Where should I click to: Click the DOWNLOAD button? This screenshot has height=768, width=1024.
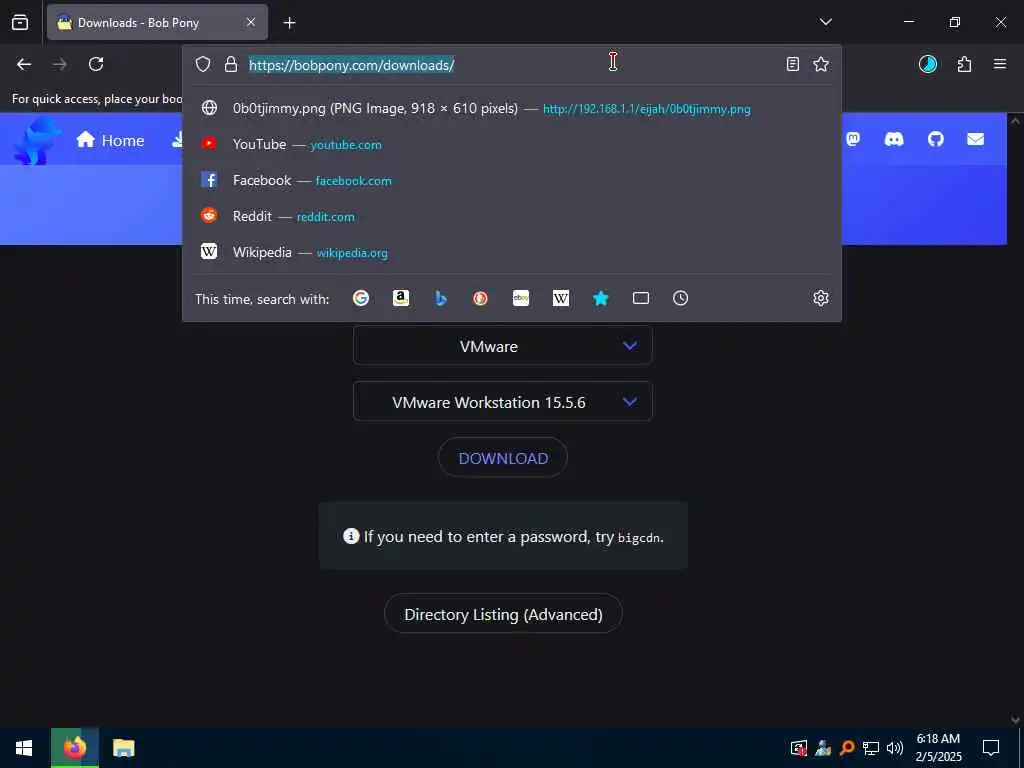click(x=502, y=458)
